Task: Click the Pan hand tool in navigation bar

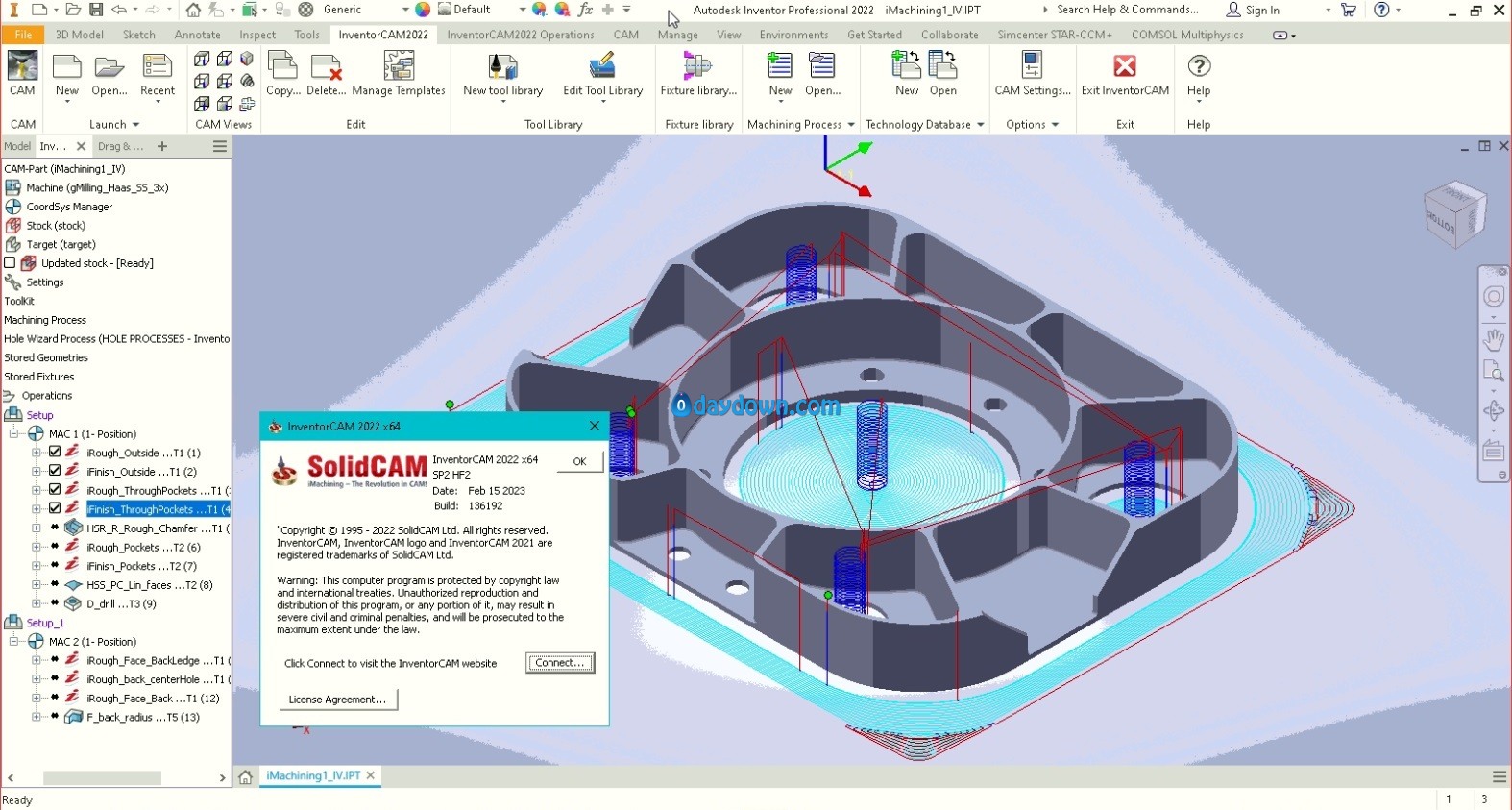Action: point(1493,339)
